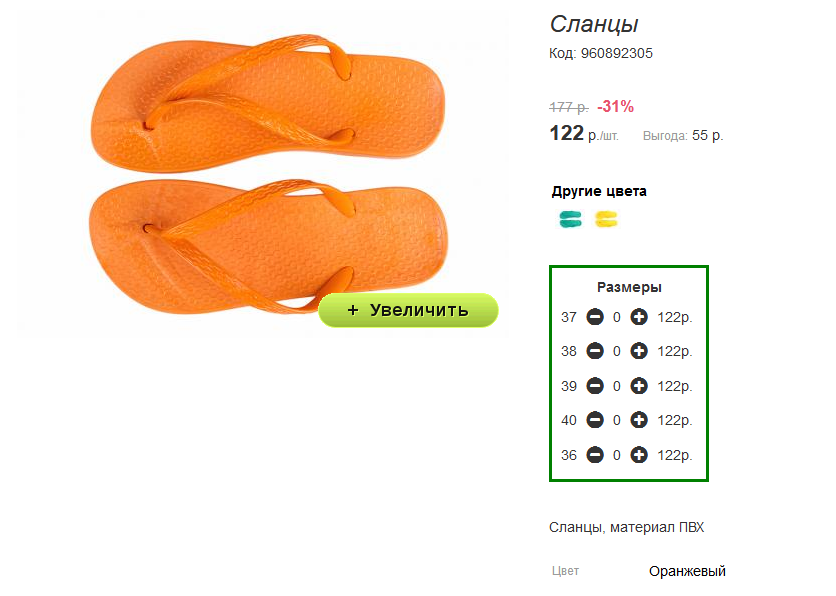This screenshot has height=596, width=836.
Task: Click the green Увеличить button
Action: tap(408, 310)
